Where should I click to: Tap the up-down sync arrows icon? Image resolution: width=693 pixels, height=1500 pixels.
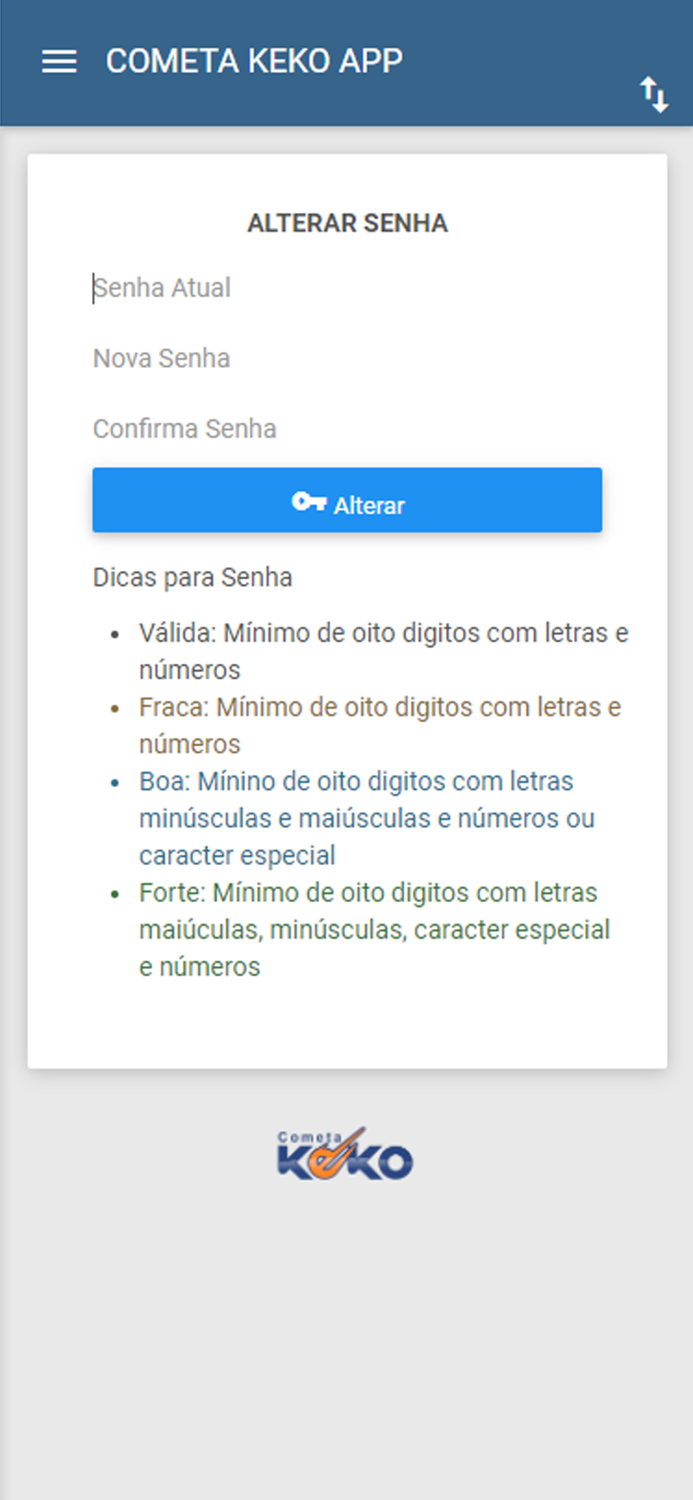(x=652, y=94)
